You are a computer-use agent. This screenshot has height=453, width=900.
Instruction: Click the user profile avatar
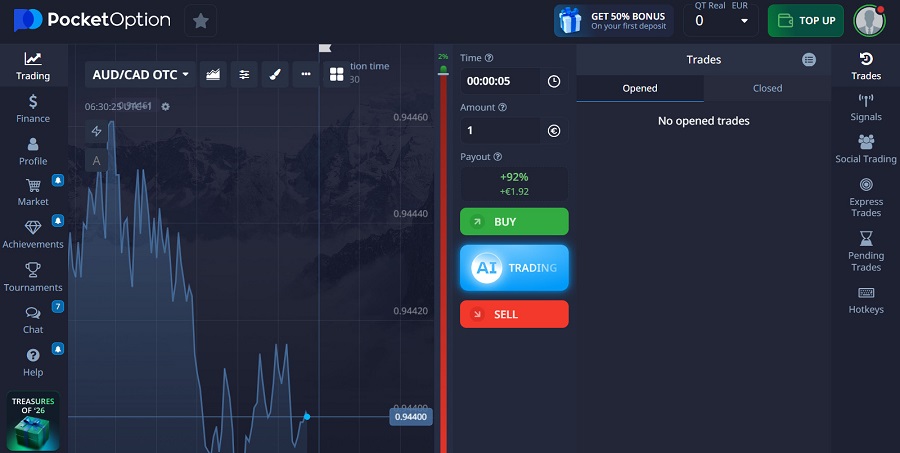(869, 21)
